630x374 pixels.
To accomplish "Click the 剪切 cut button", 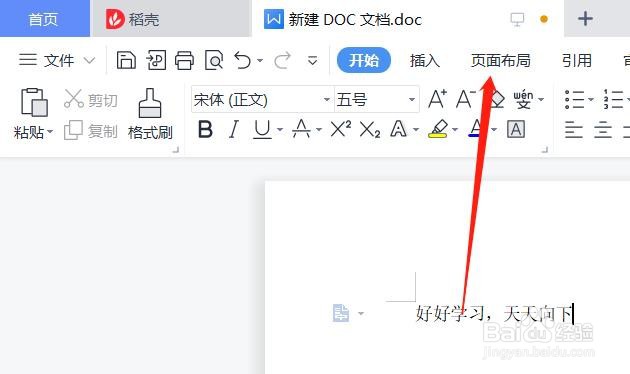I will click(x=91, y=100).
